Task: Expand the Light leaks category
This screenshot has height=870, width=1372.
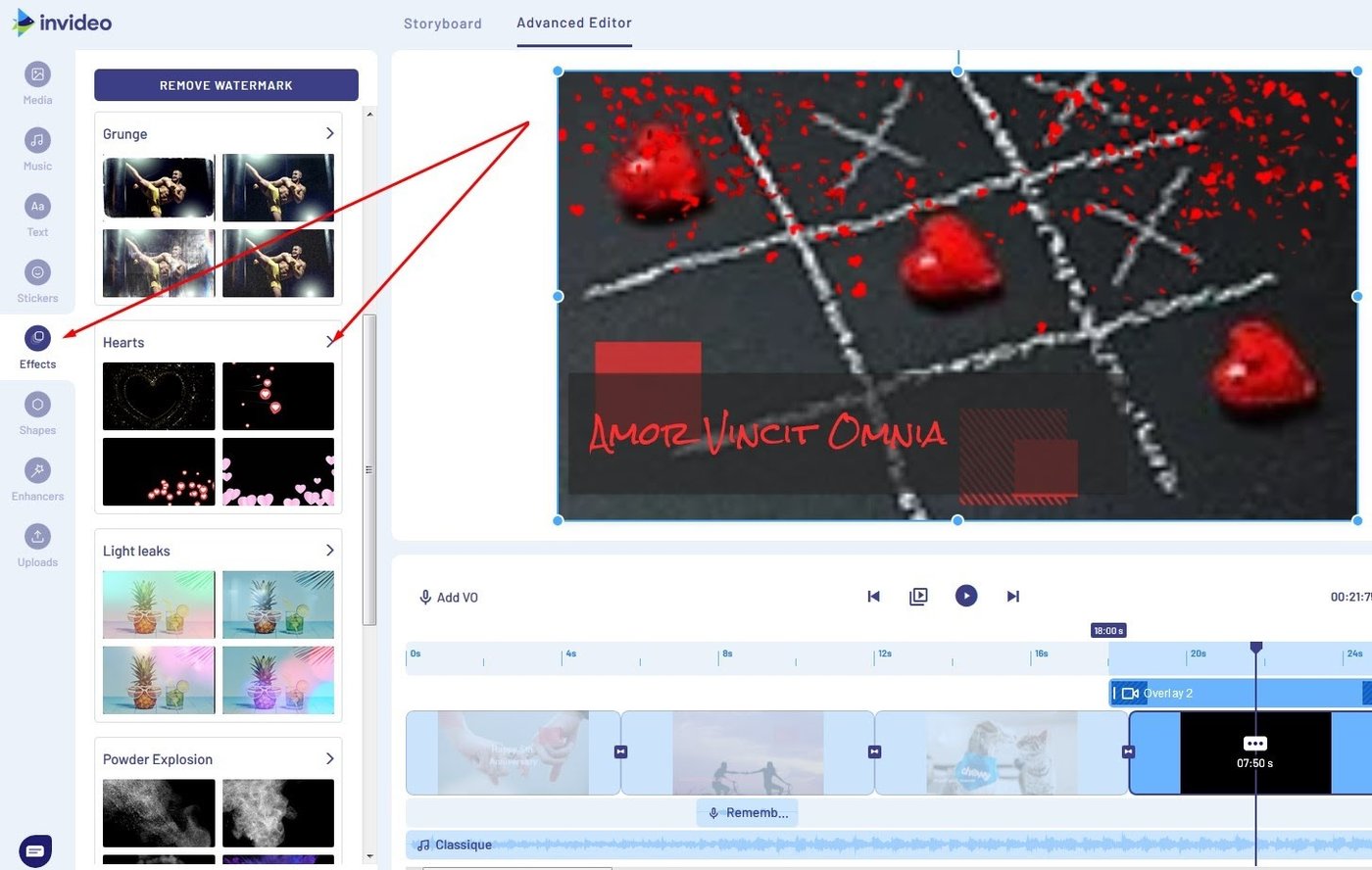Action: pos(332,551)
